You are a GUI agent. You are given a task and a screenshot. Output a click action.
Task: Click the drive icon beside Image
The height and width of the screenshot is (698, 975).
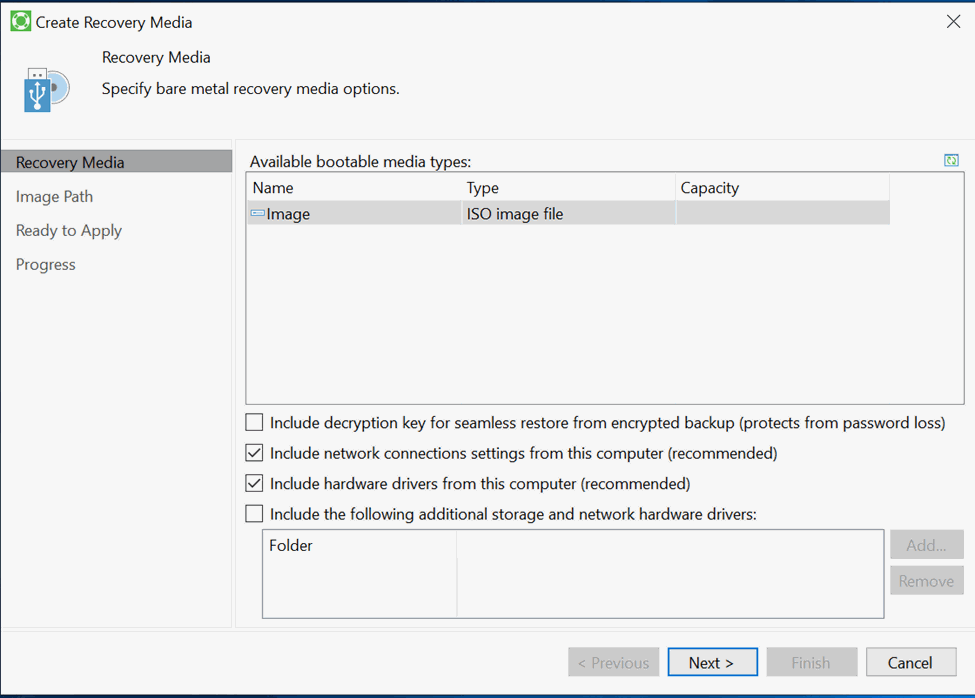(257, 213)
